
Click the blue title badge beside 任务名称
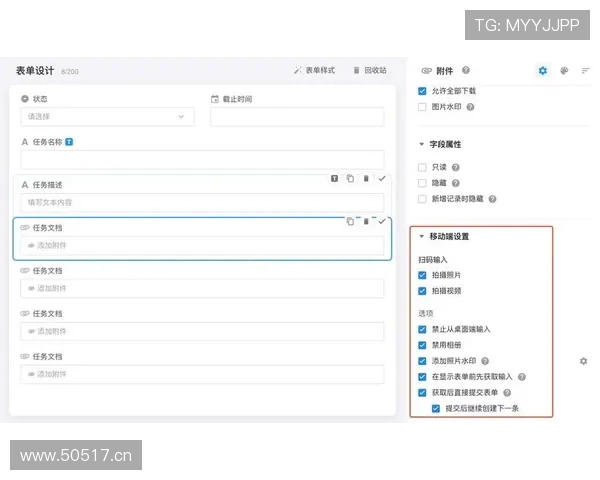click(x=69, y=142)
